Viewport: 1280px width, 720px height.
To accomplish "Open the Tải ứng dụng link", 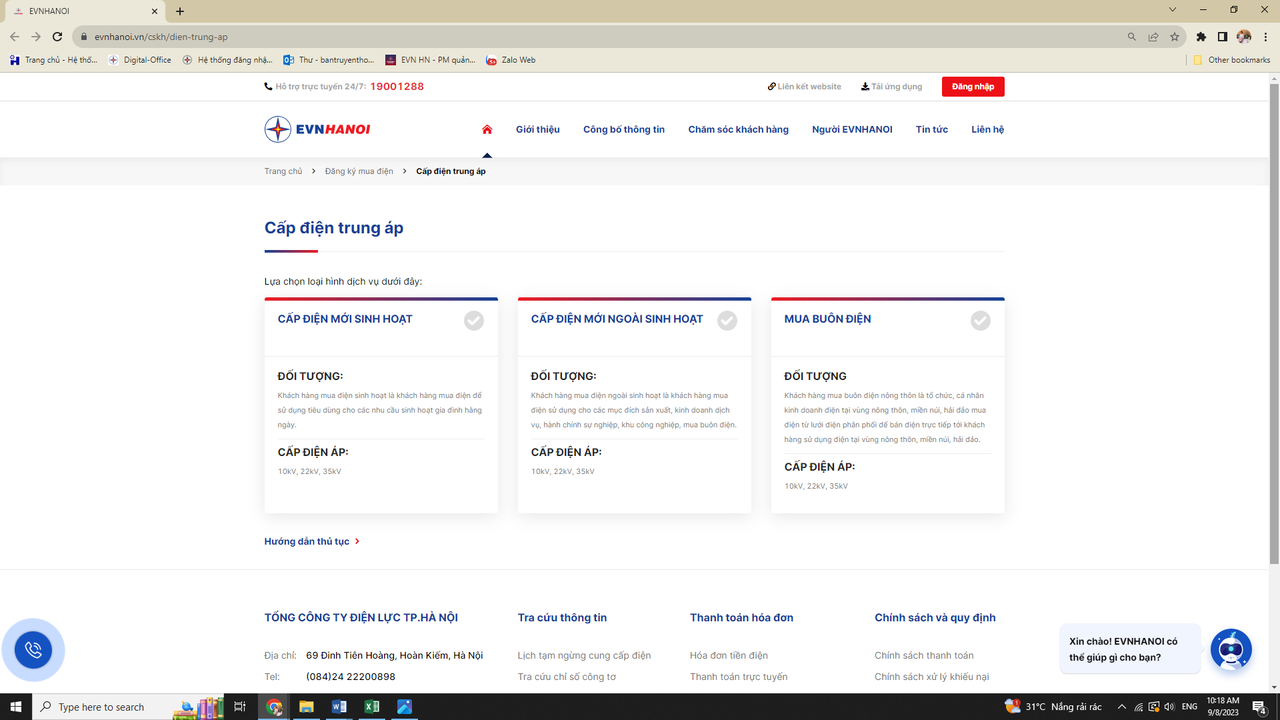I will pos(891,87).
